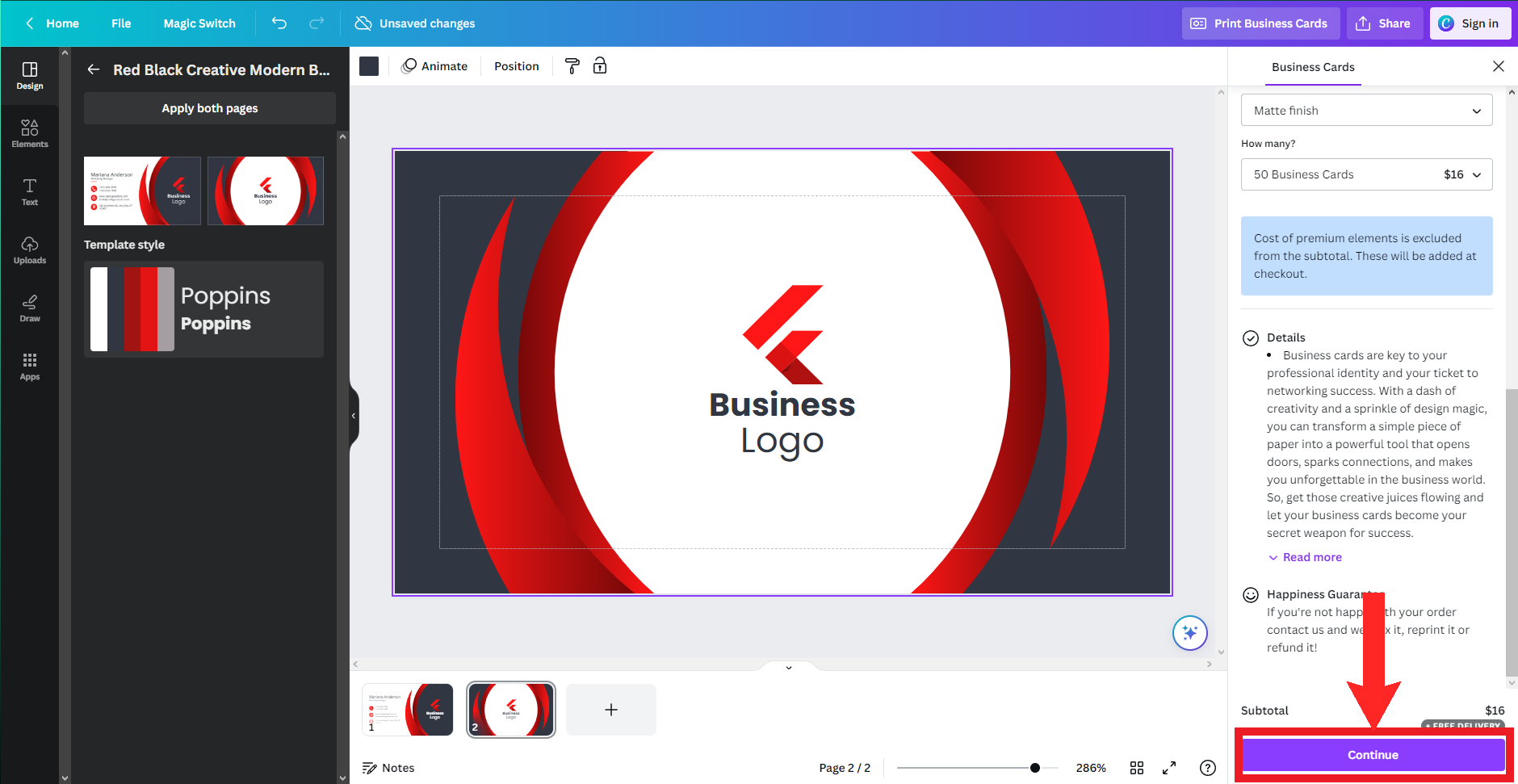Open the Design panel in the sidebar
Viewport: 1518px width, 784px height.
pyautogui.click(x=30, y=76)
